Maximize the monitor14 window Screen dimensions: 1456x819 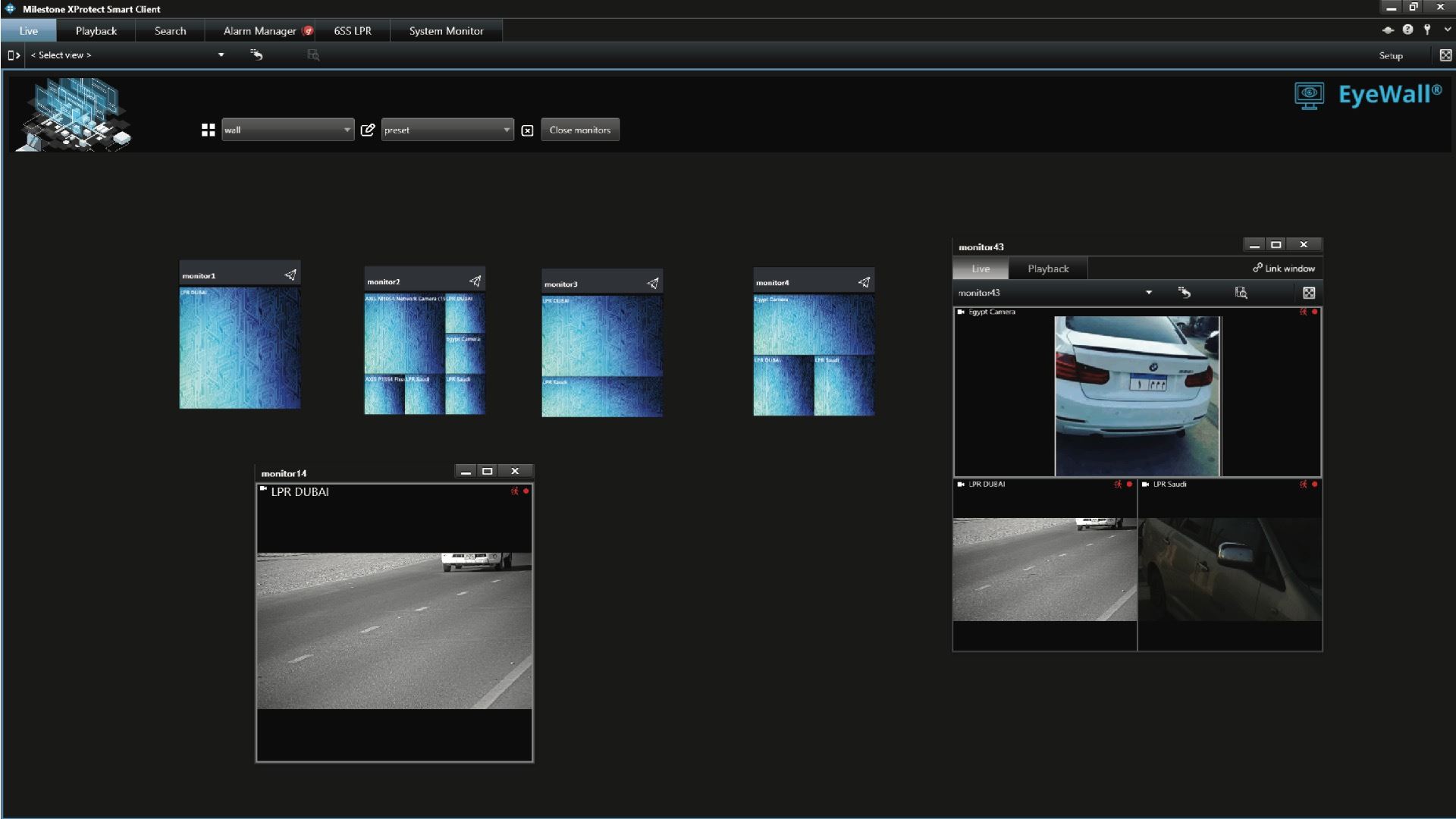(488, 471)
